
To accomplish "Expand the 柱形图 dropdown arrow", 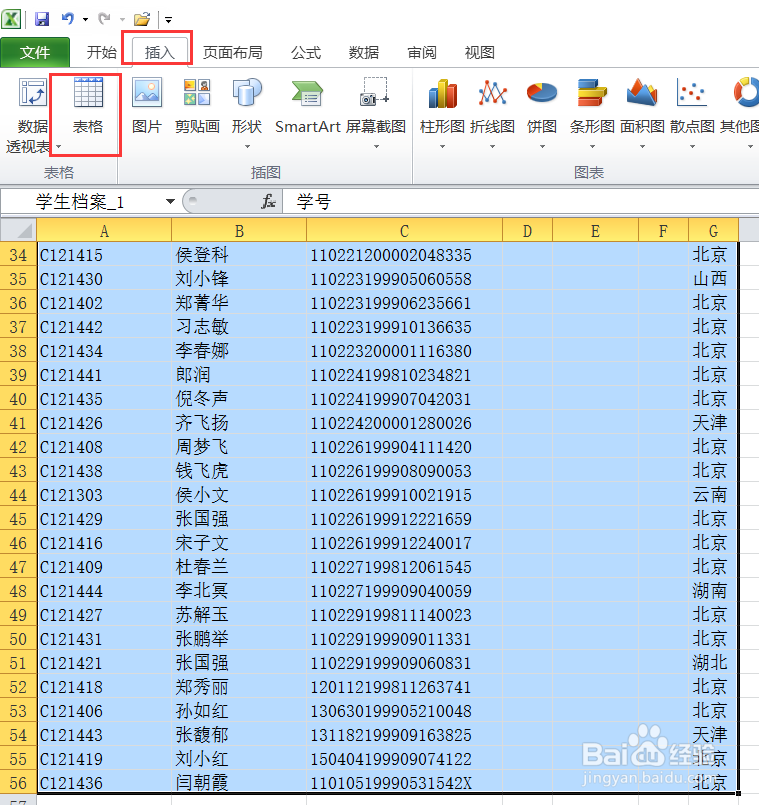I will click(x=442, y=147).
